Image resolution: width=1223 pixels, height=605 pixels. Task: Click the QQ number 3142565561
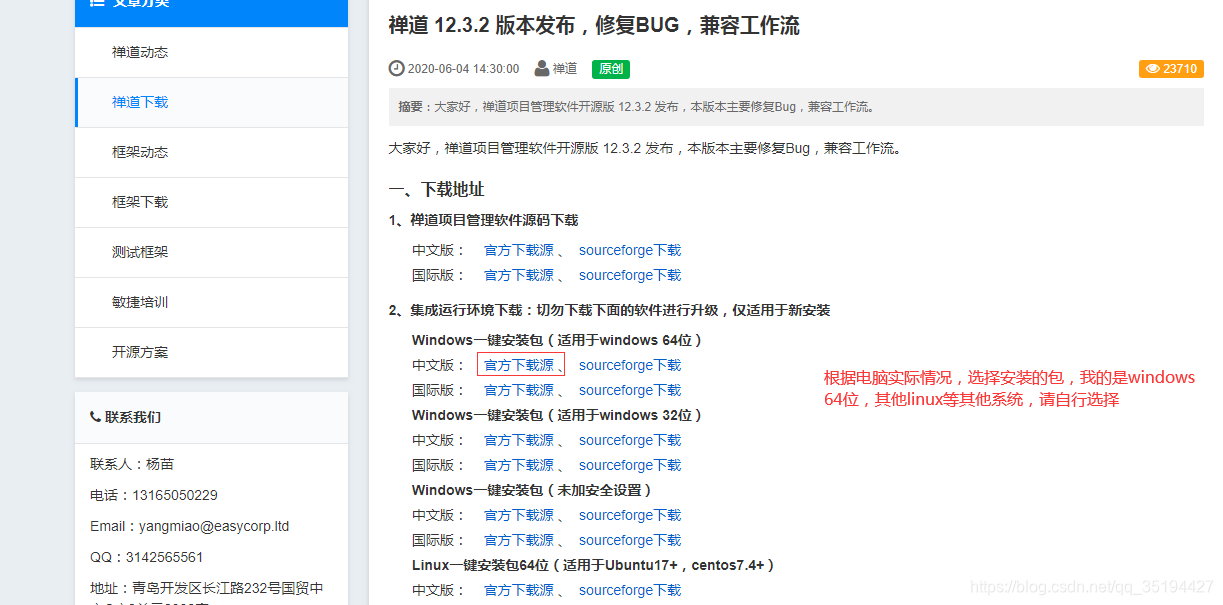[165, 557]
